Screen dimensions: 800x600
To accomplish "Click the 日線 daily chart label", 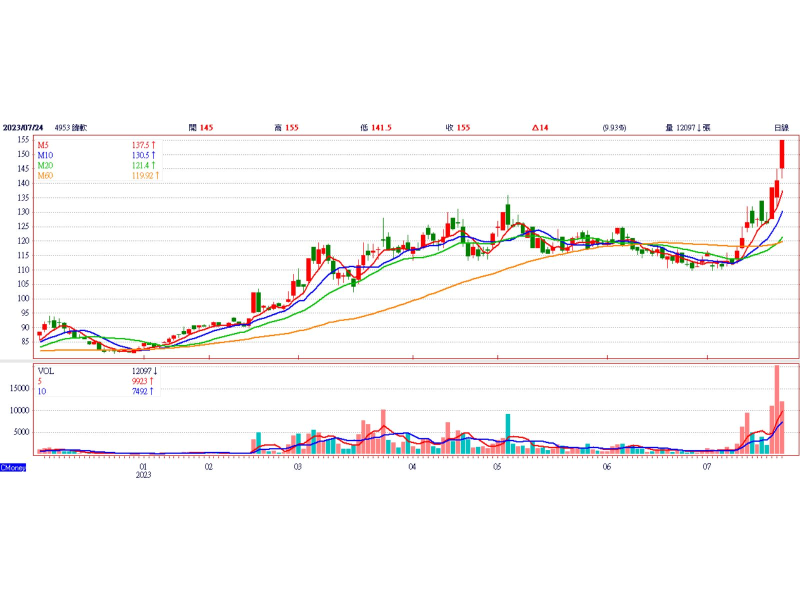I will (781, 128).
